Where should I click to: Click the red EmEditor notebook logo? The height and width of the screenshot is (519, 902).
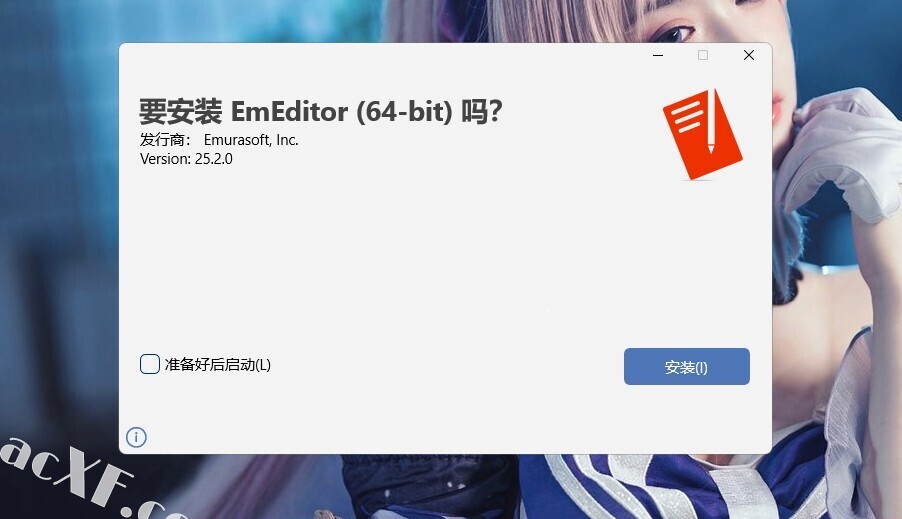702,135
